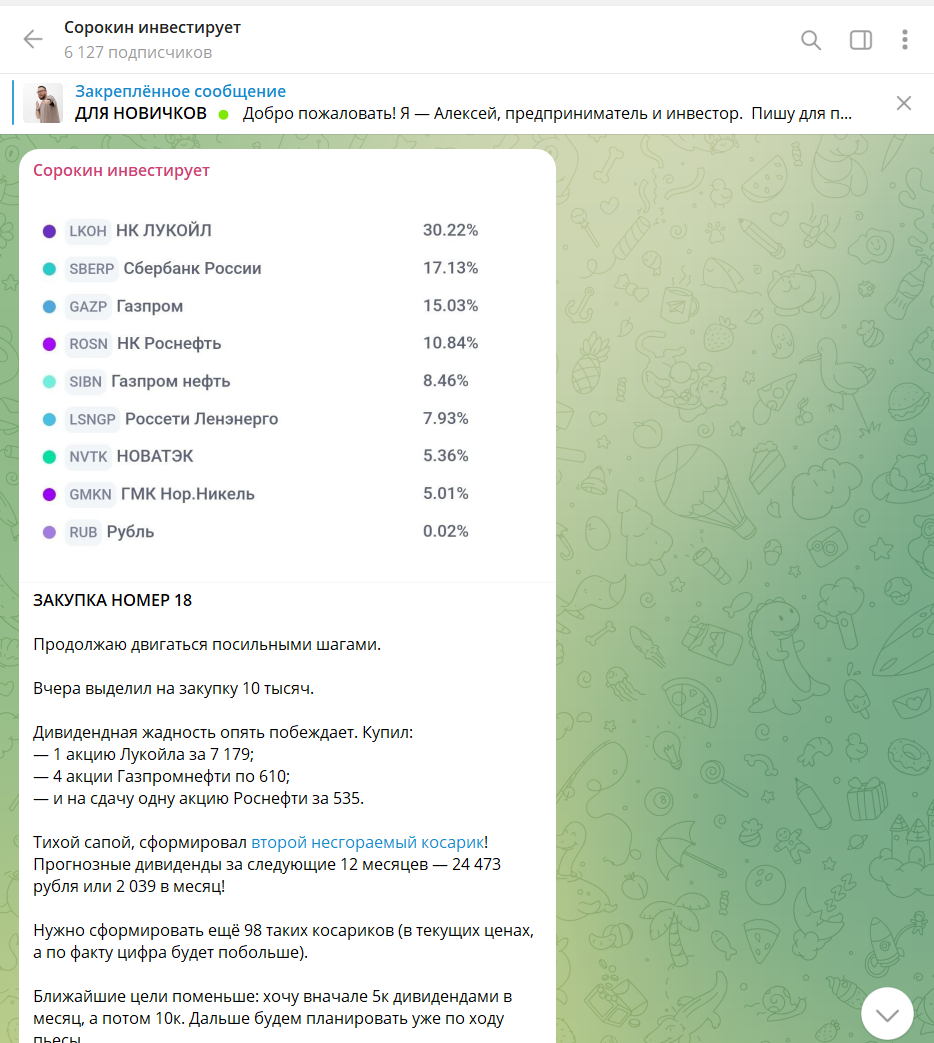Click the ROSN ticker badge

88,344
